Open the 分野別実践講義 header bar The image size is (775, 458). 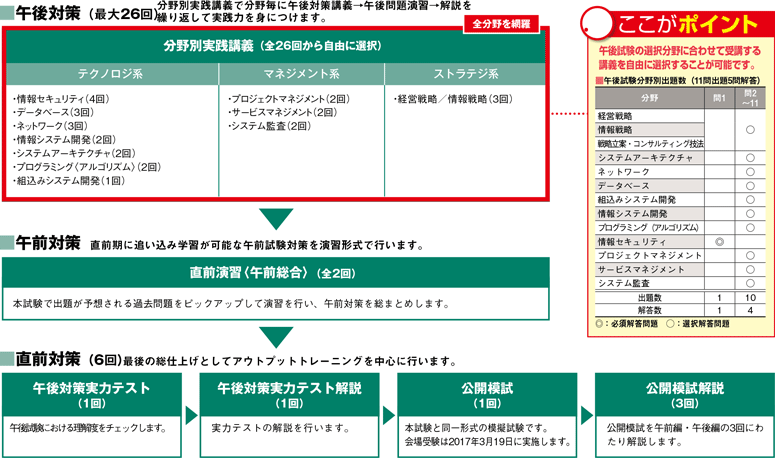(x=274, y=46)
